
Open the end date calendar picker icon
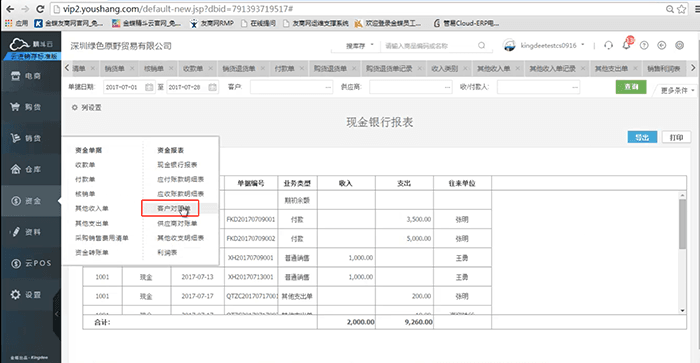(212, 87)
